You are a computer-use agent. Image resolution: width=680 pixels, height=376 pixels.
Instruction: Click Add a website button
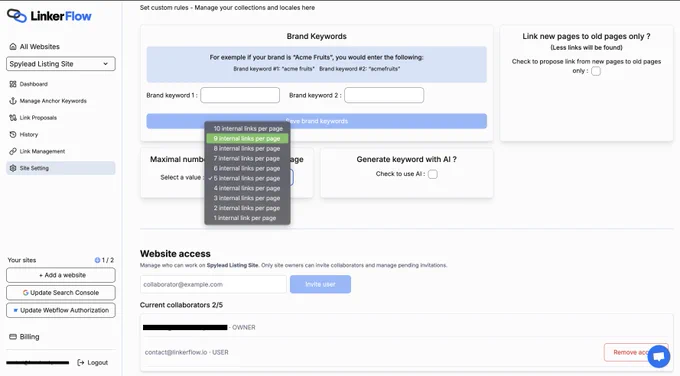click(61, 275)
